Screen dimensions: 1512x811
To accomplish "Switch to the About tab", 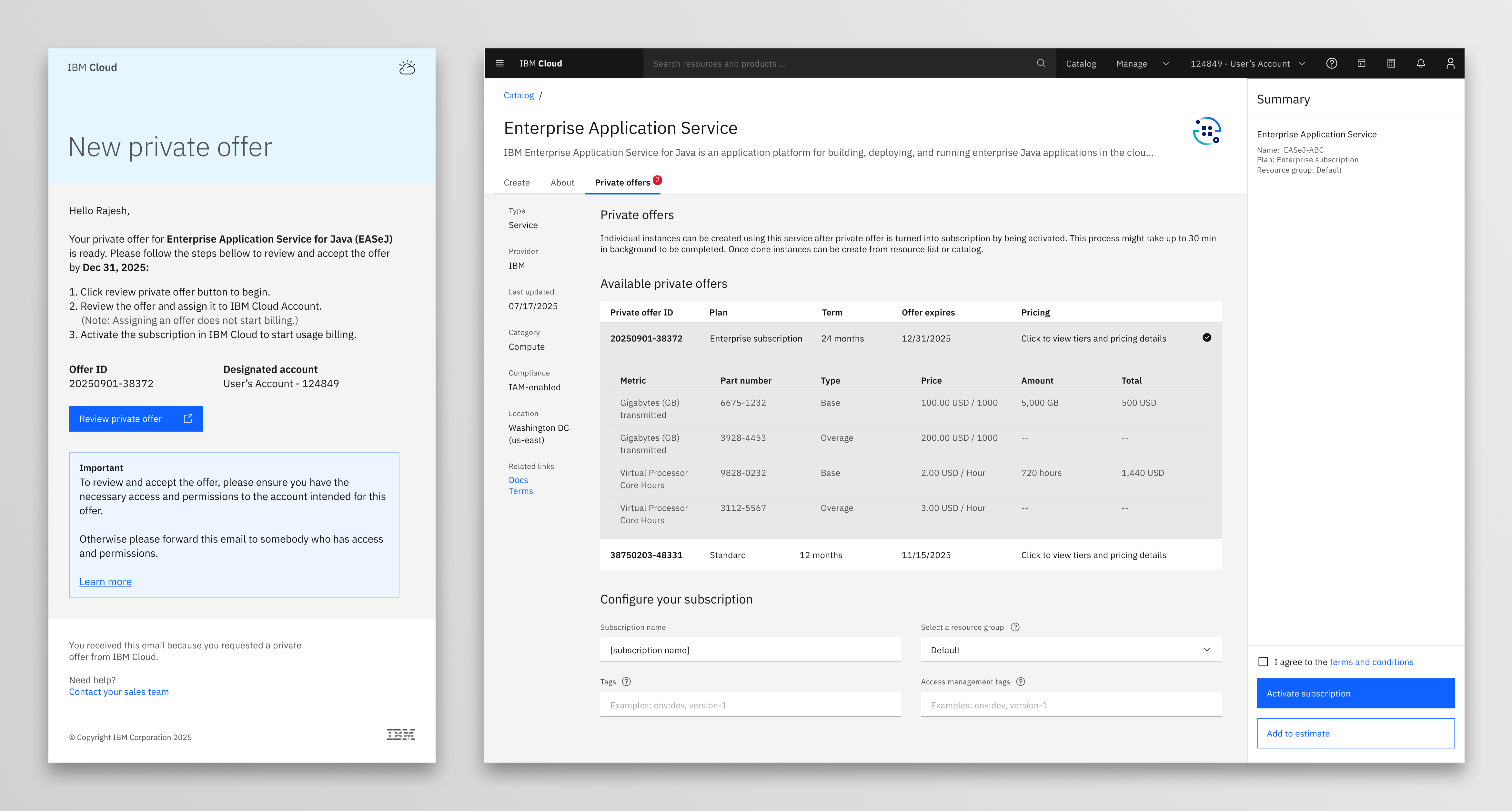I will coord(562,183).
